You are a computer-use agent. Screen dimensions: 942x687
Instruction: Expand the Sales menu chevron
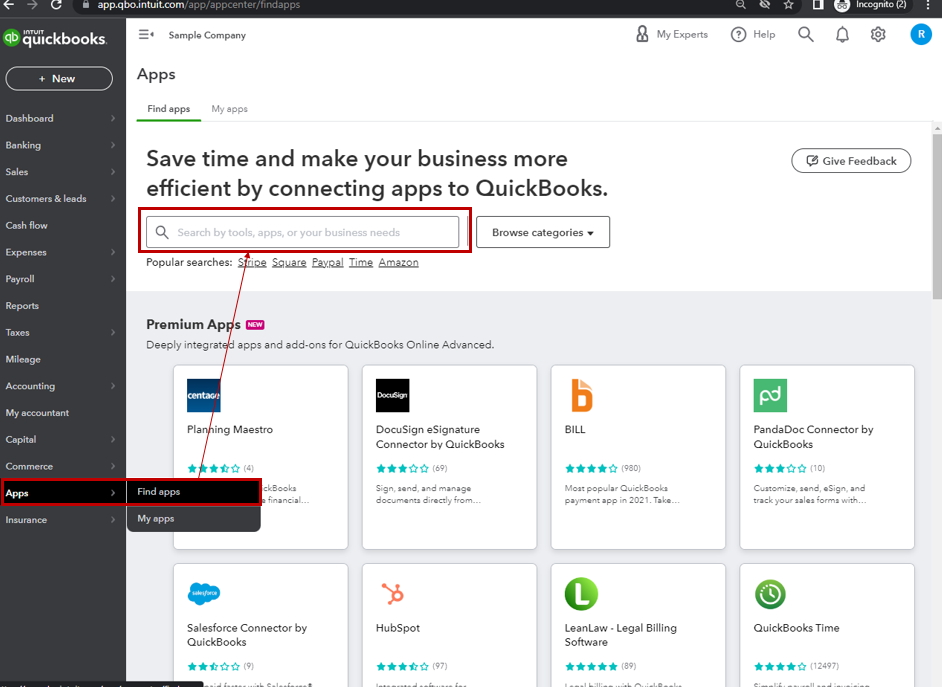click(x=113, y=172)
